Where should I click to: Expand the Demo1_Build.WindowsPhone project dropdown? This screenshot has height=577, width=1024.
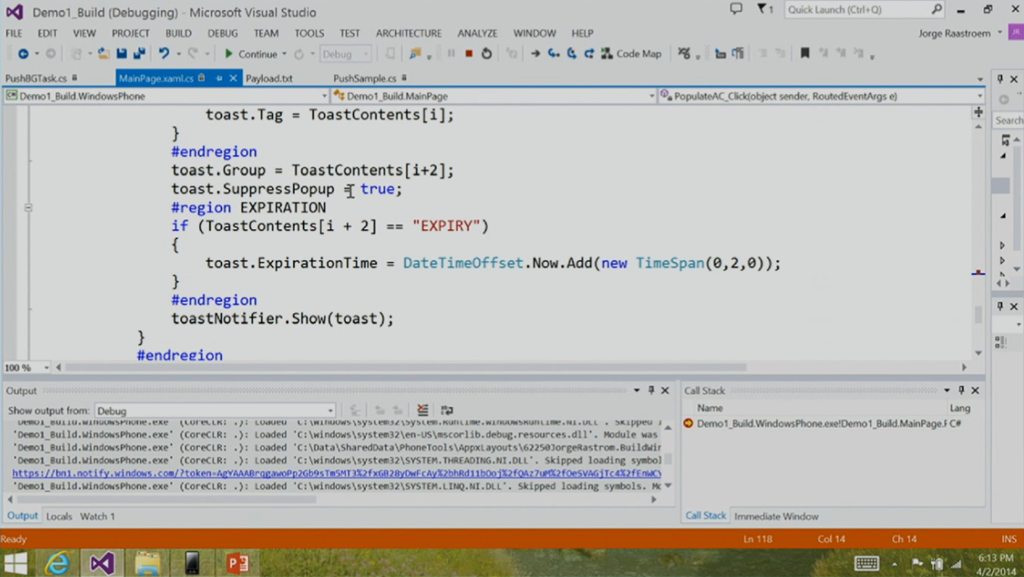point(324,96)
